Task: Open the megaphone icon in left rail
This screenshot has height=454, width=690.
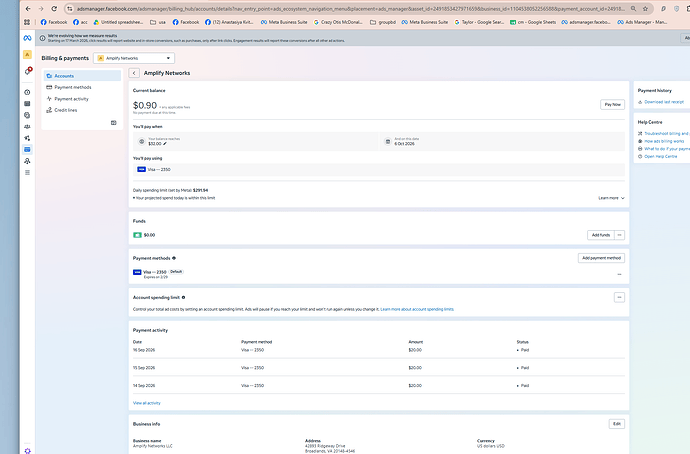Action: pos(27,138)
